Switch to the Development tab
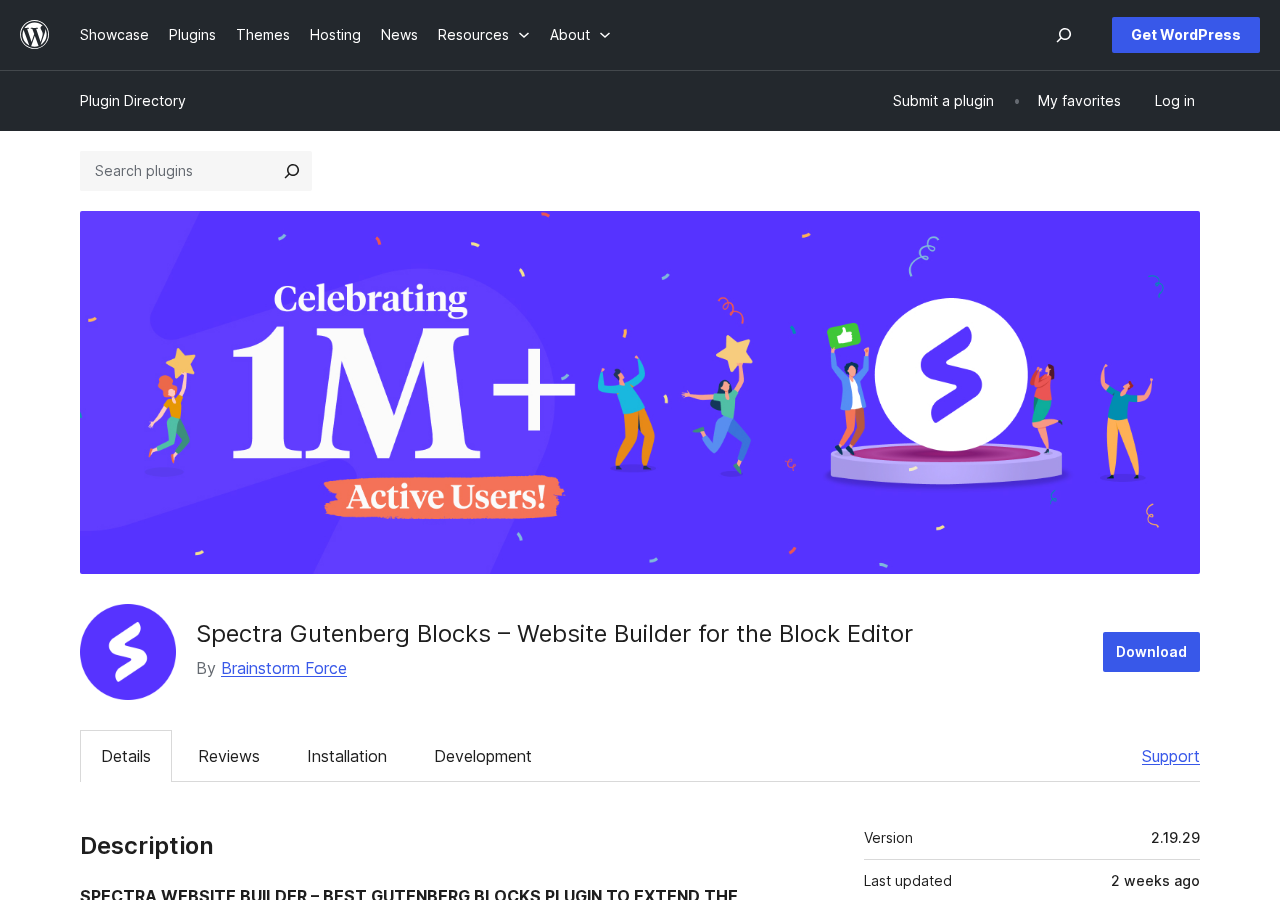This screenshot has width=1280, height=900. [x=483, y=756]
